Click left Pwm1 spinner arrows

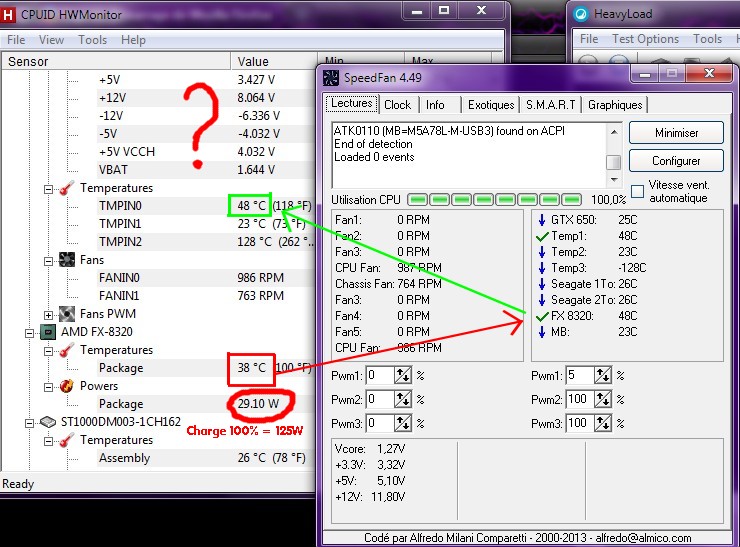tap(403, 376)
